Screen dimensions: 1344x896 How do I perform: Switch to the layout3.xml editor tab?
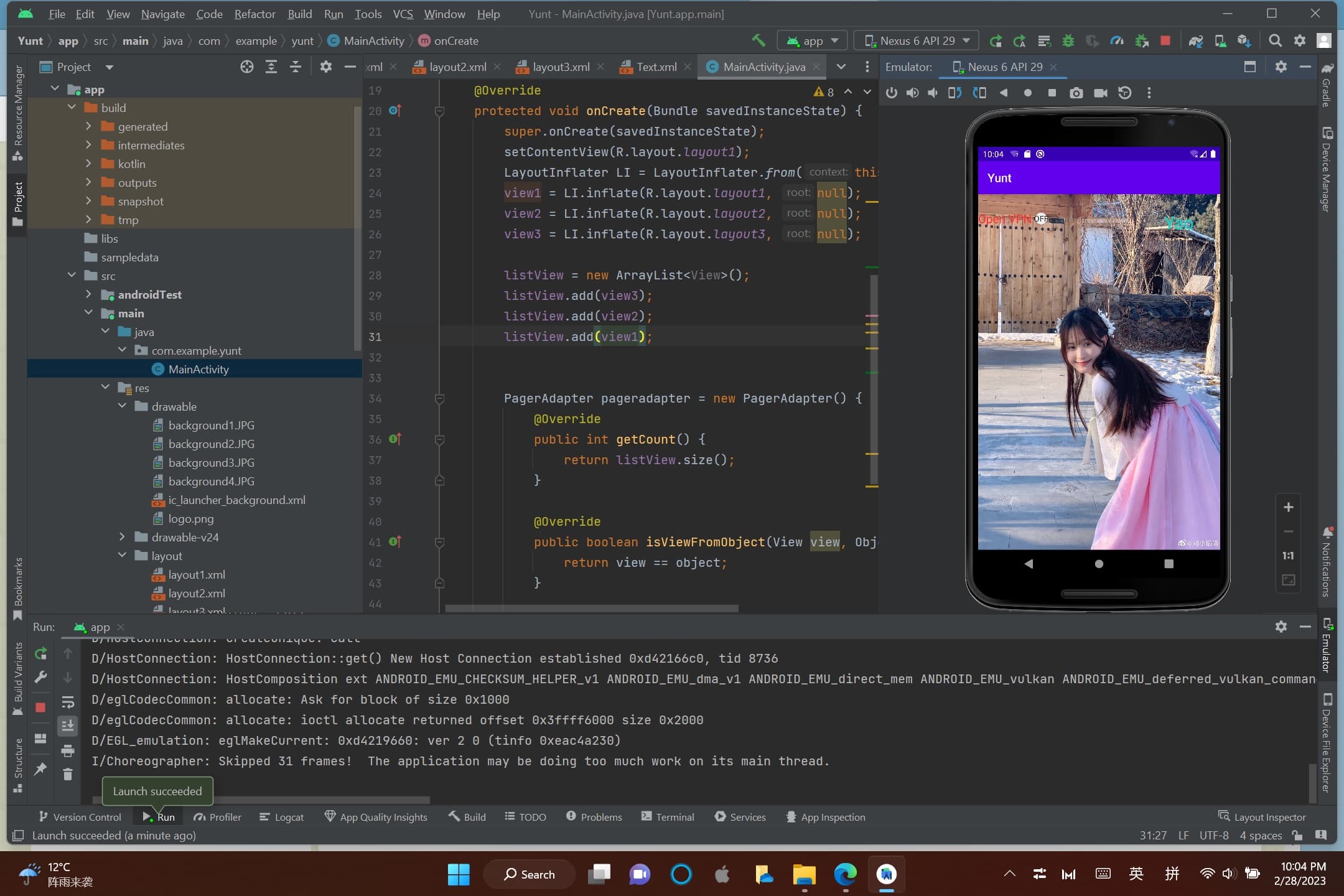(x=560, y=67)
